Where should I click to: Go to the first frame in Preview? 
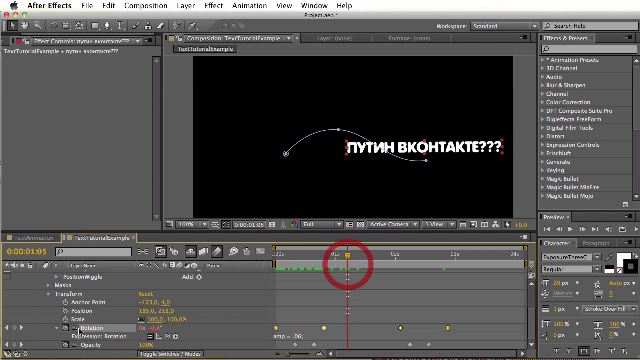point(547,229)
